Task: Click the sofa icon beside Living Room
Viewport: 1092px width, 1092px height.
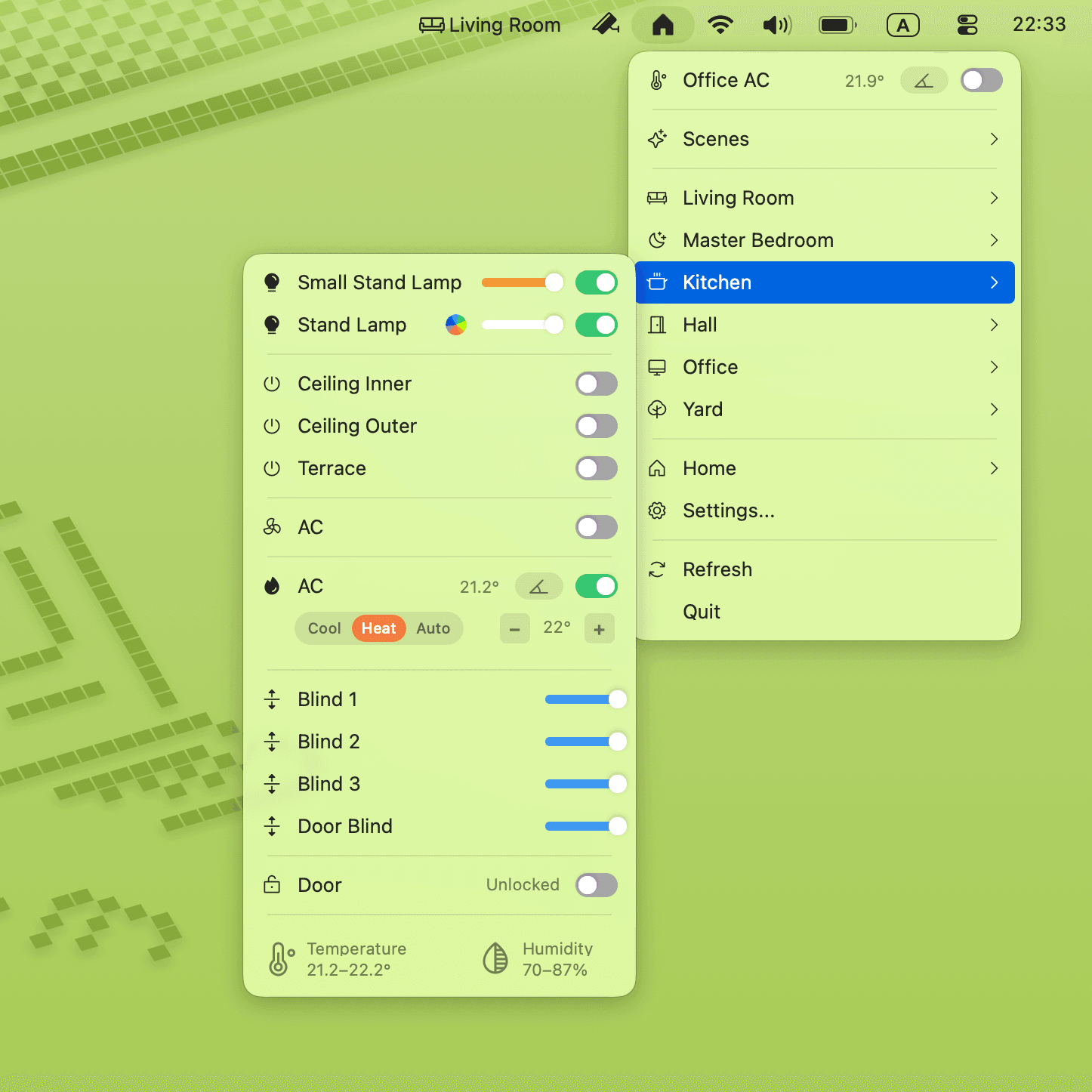Action: coord(657,198)
